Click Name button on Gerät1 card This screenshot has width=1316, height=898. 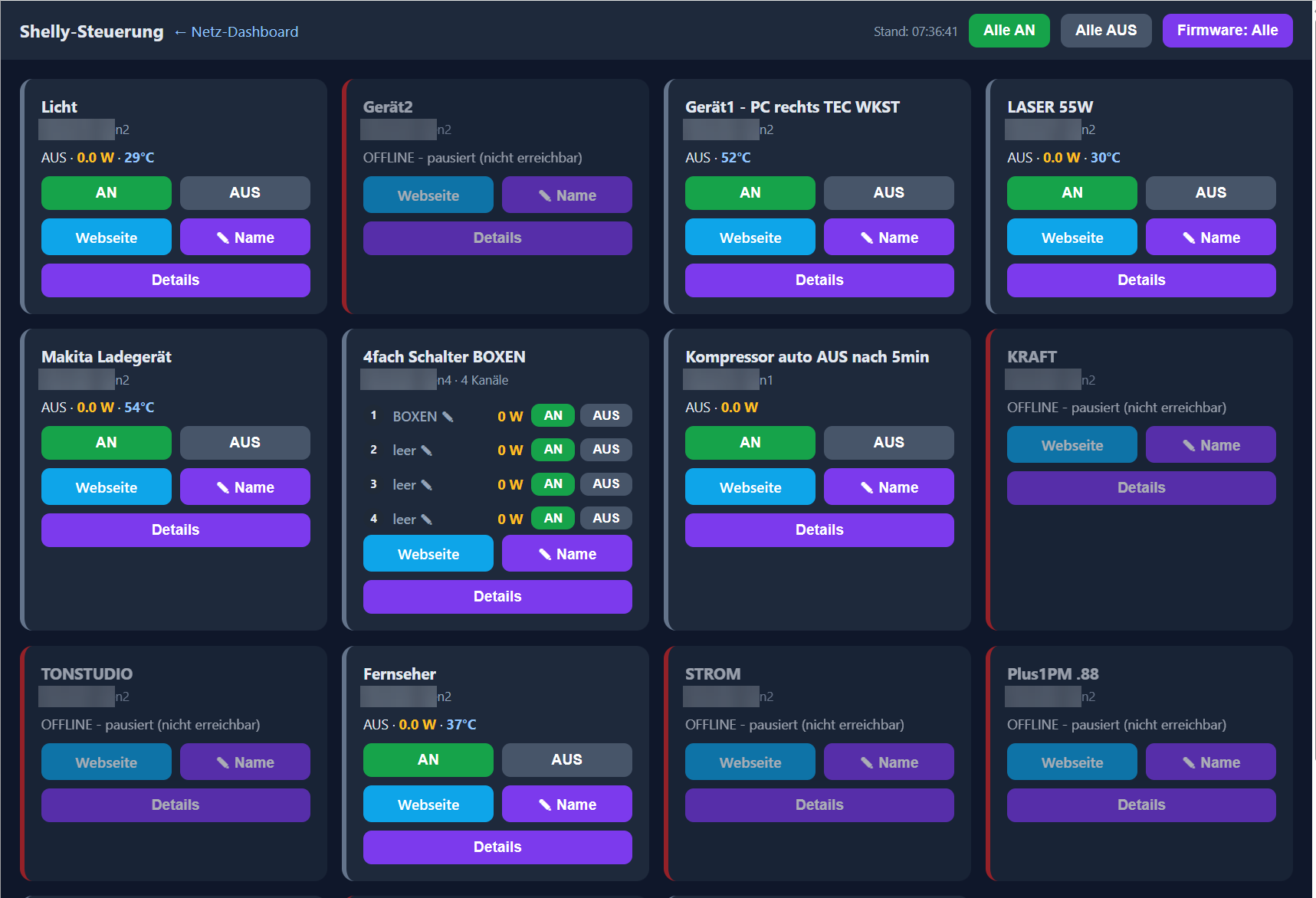pos(889,238)
